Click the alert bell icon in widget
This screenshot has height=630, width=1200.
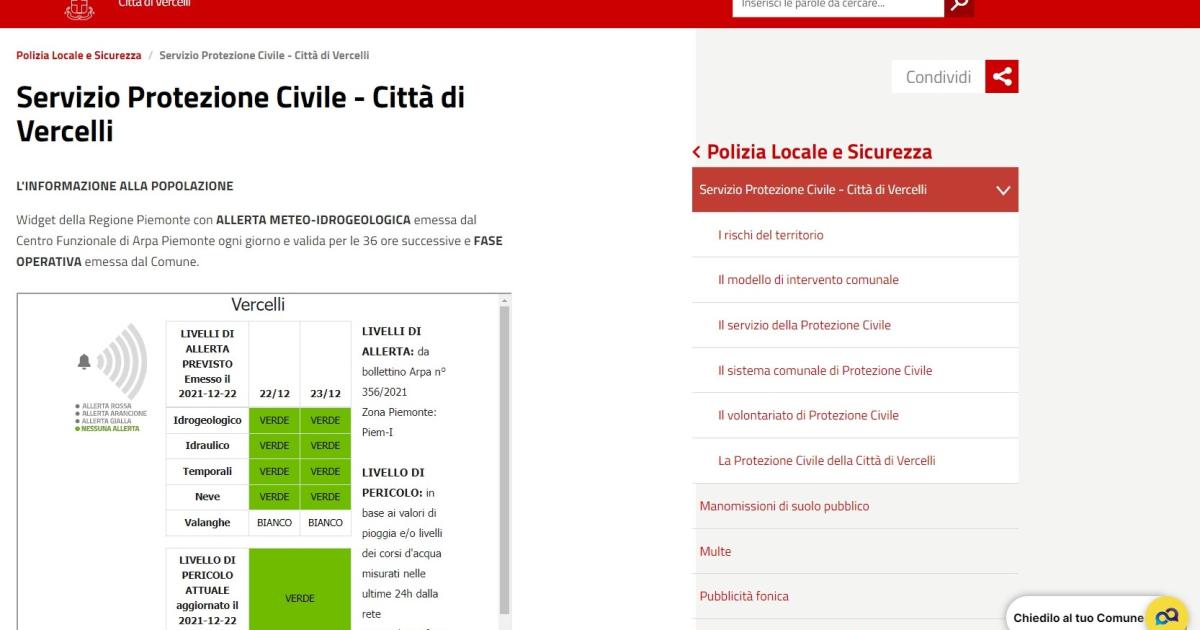coord(84,362)
